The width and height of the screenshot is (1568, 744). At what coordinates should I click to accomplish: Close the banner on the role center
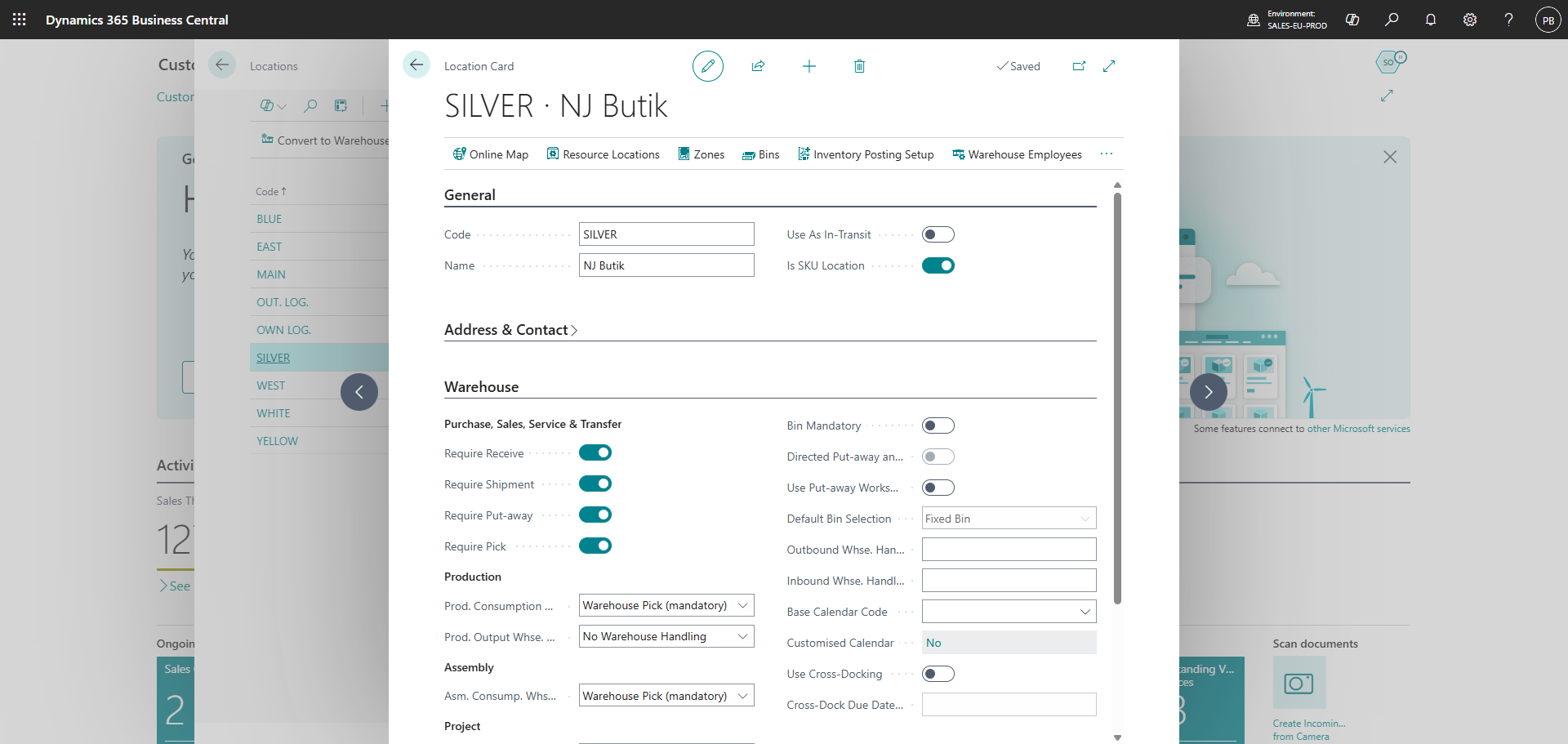[1390, 157]
